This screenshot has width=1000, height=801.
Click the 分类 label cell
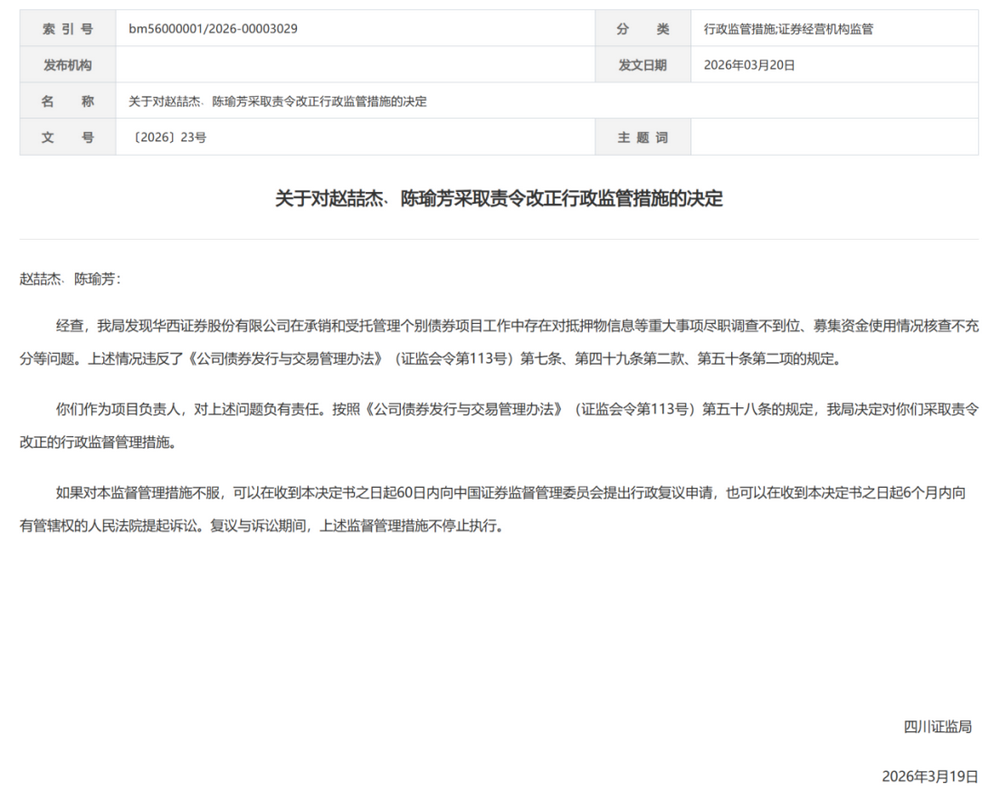coord(643,28)
